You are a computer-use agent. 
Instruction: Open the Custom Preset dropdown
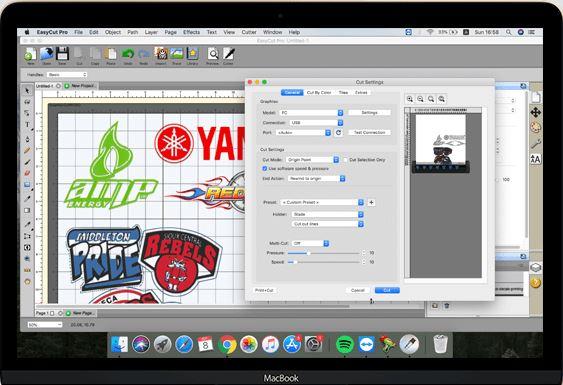click(322, 202)
